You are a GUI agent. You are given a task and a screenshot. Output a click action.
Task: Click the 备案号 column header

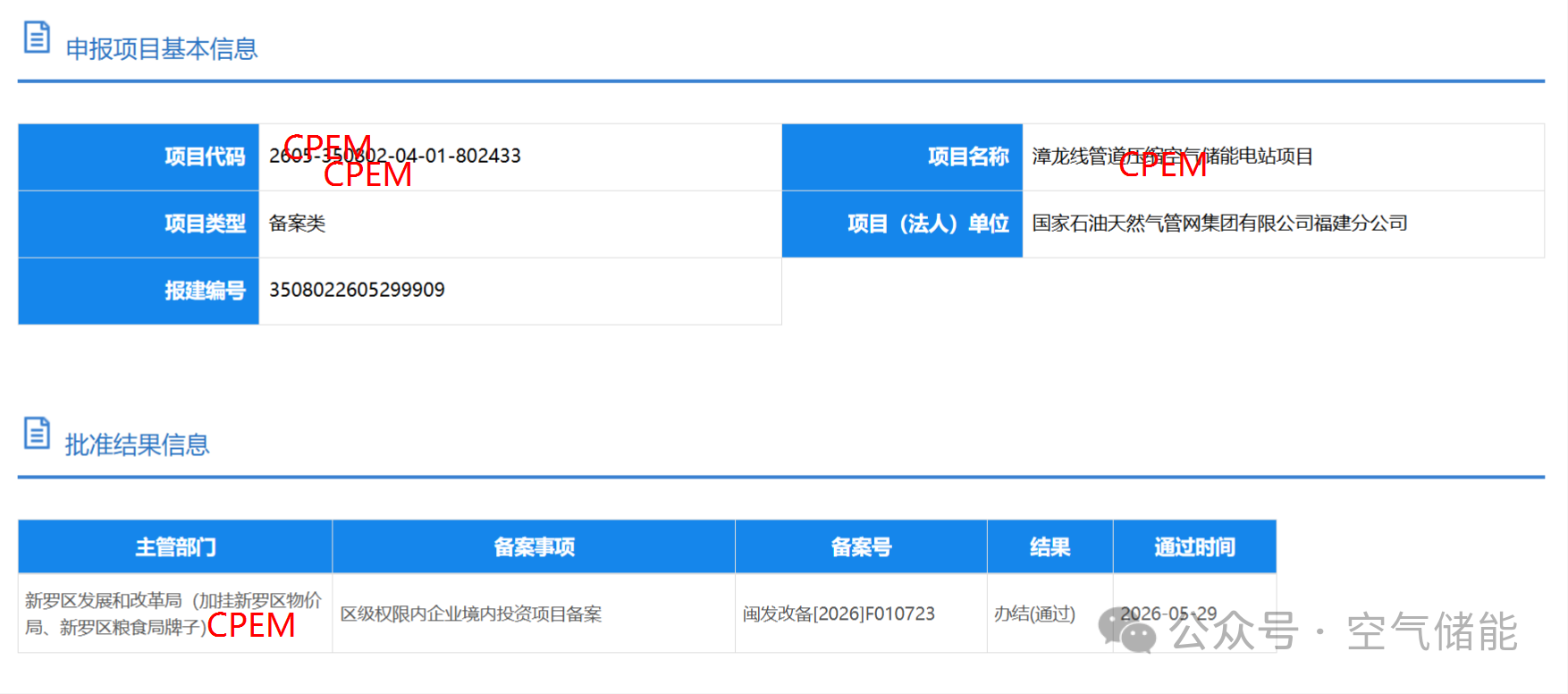[x=861, y=546]
